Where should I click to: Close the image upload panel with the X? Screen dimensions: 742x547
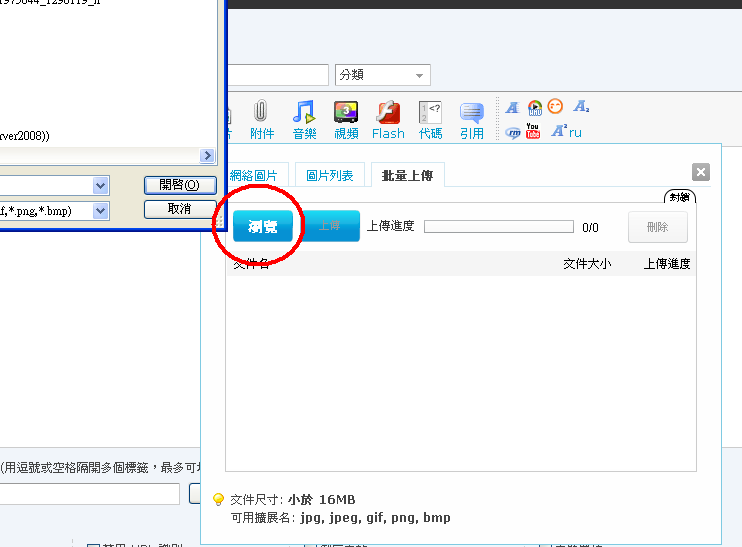pyautogui.click(x=701, y=172)
